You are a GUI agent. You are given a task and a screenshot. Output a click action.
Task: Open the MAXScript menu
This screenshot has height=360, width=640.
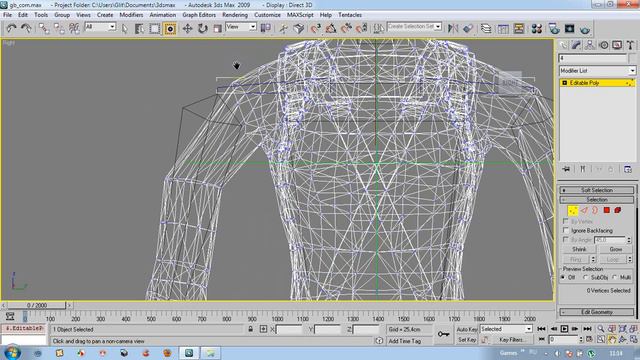tap(300, 15)
